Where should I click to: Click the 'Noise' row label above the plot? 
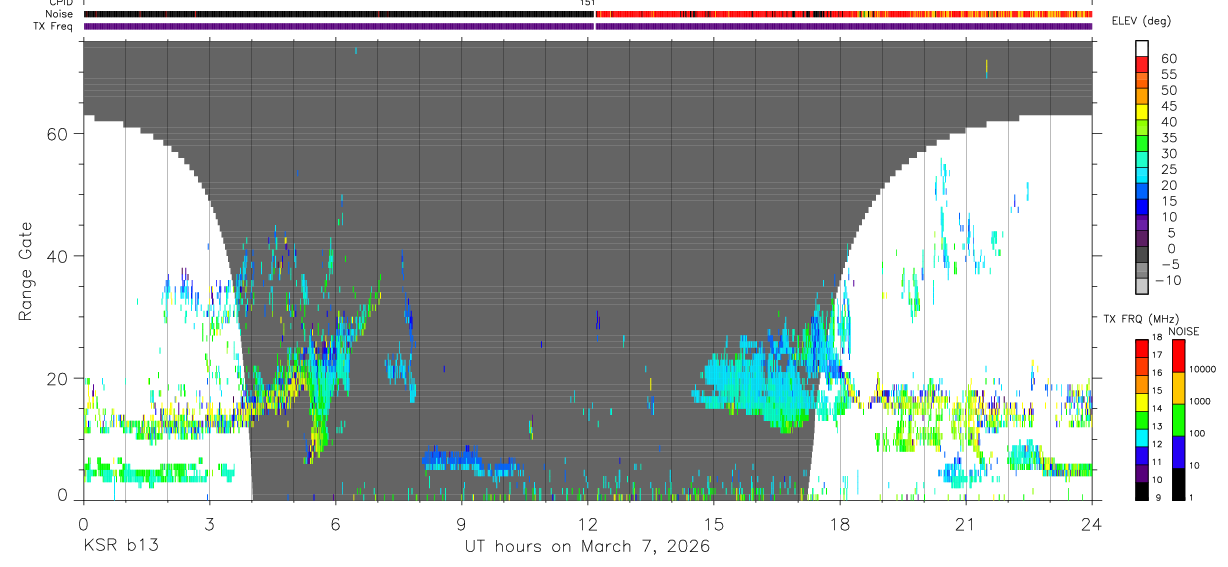point(59,14)
